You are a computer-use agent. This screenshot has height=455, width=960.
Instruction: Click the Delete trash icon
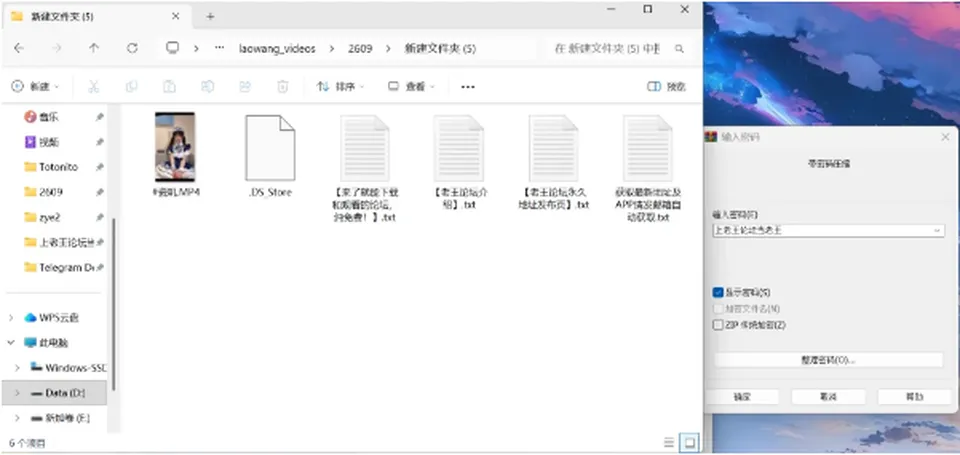282,87
